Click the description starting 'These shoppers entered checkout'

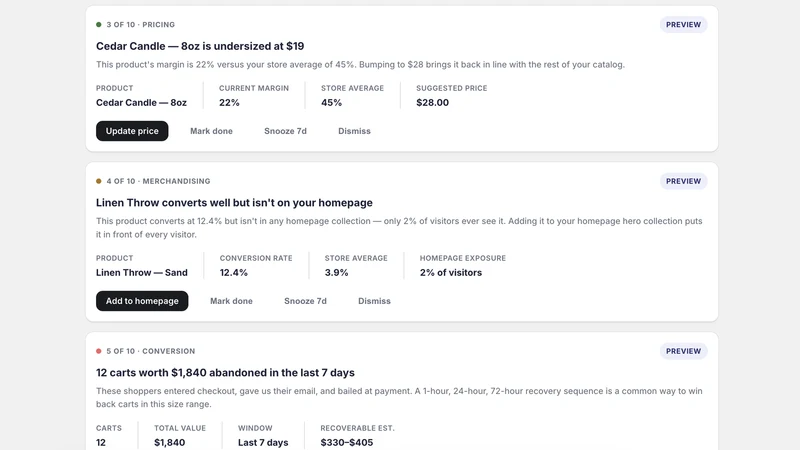[399, 397]
